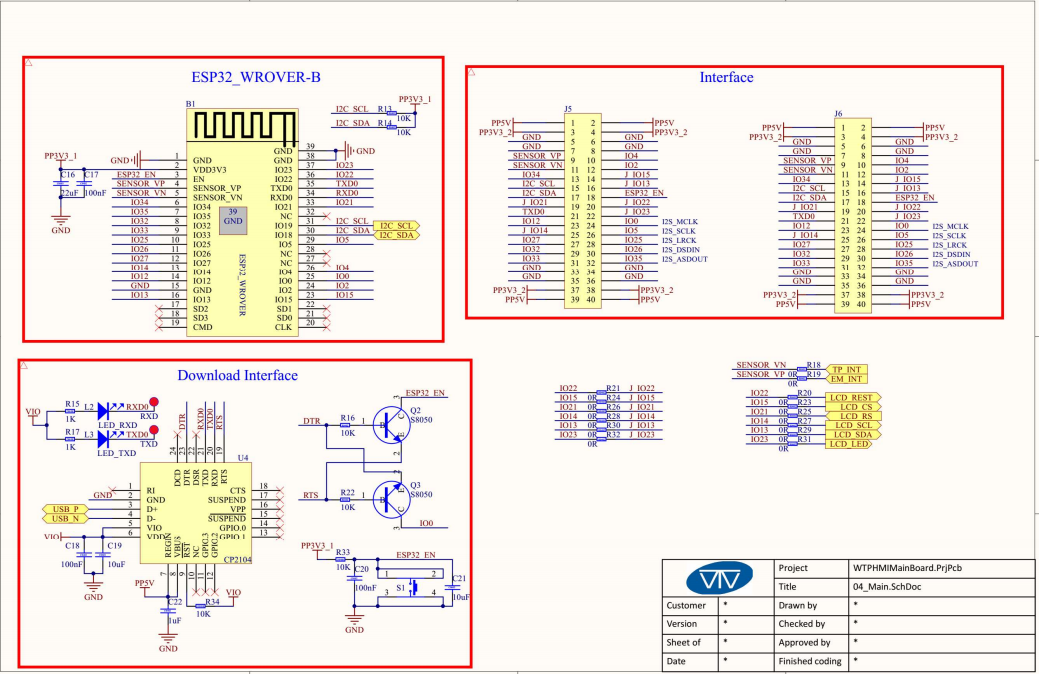Select the C20 100nF capacitor symbol
1039x674 pixels.
tap(355, 578)
